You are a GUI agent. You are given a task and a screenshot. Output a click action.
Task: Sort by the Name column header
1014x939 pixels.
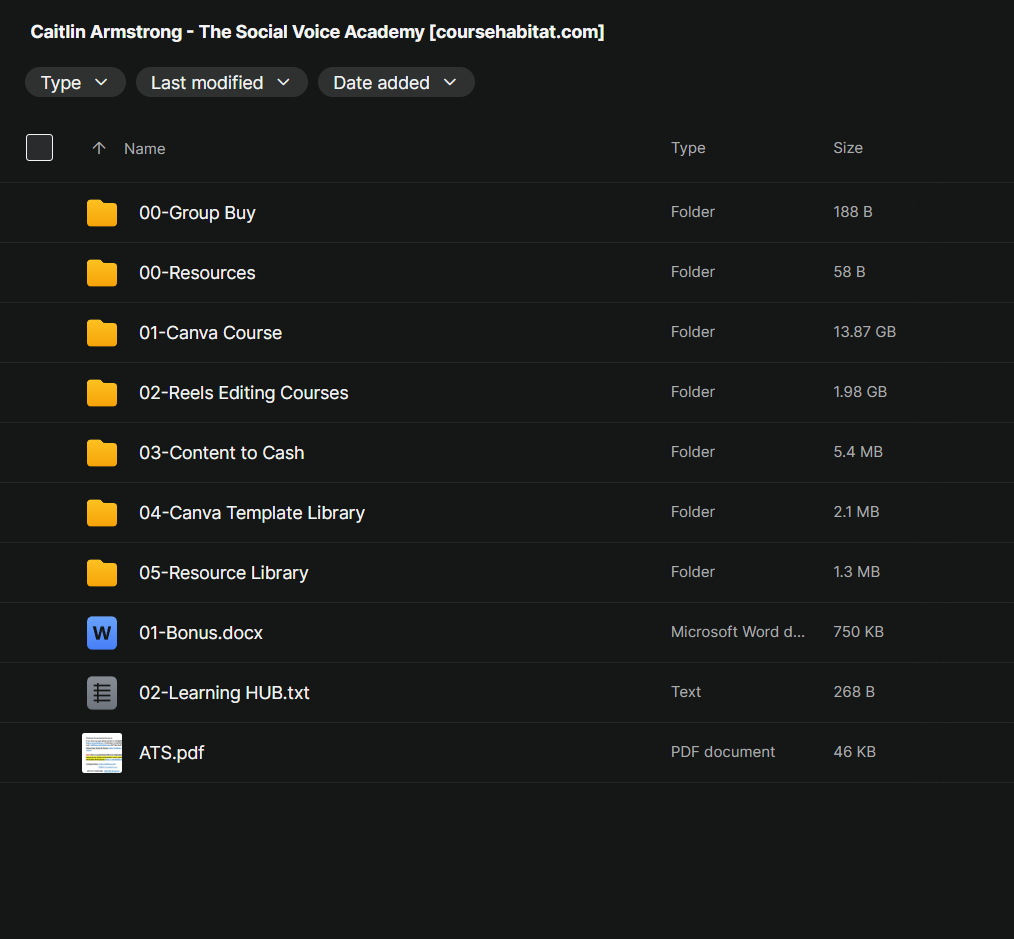pos(144,149)
